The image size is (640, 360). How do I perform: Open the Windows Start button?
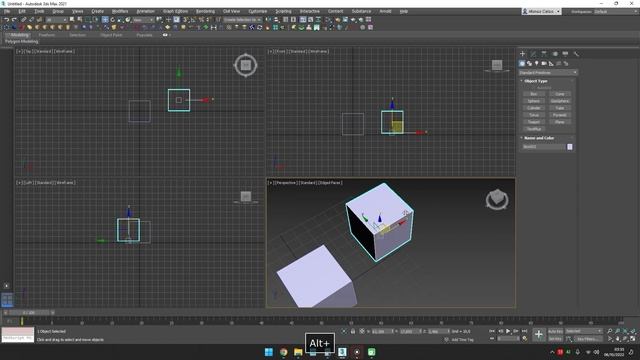269,352
